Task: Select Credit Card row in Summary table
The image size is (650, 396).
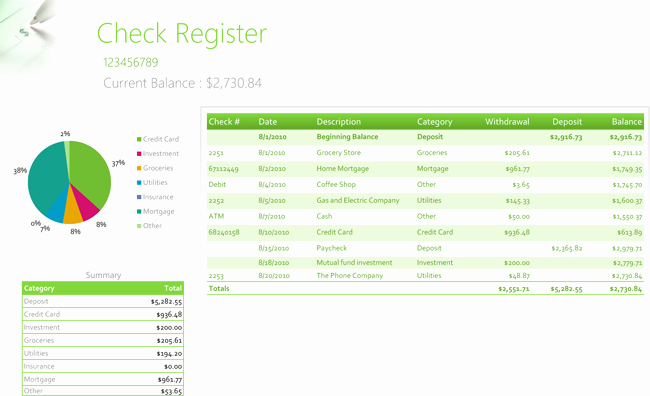Action: pos(103,314)
